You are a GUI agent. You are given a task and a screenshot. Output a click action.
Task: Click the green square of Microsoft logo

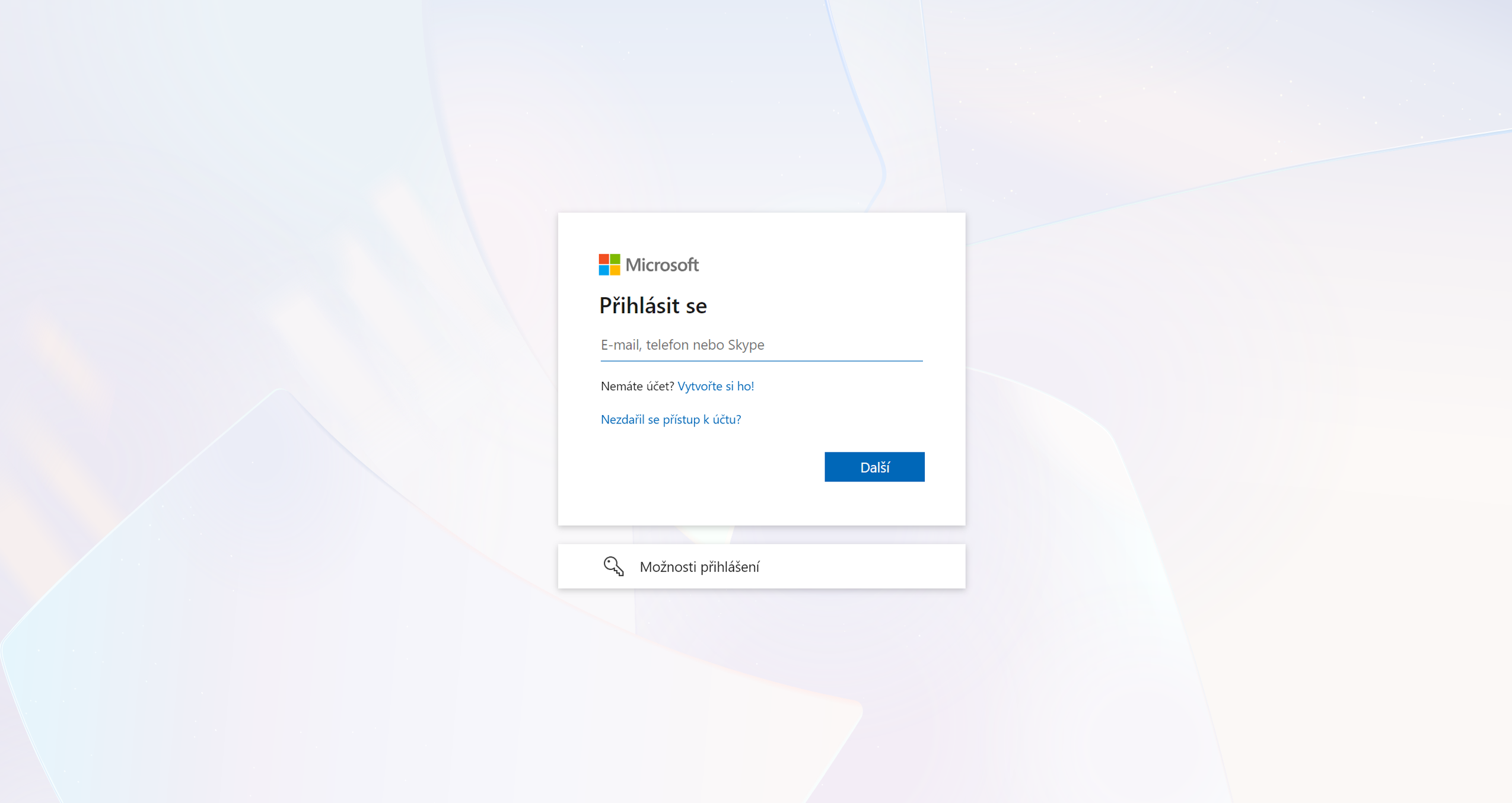[615, 259]
